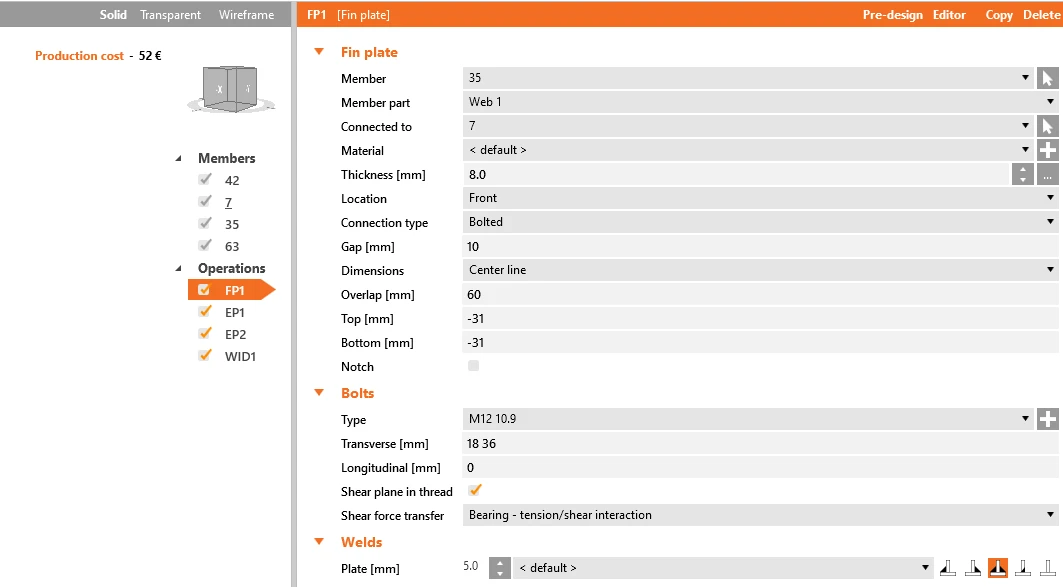Add a bolt type with the plus icon
This screenshot has width=1063, height=587.
1047,419
